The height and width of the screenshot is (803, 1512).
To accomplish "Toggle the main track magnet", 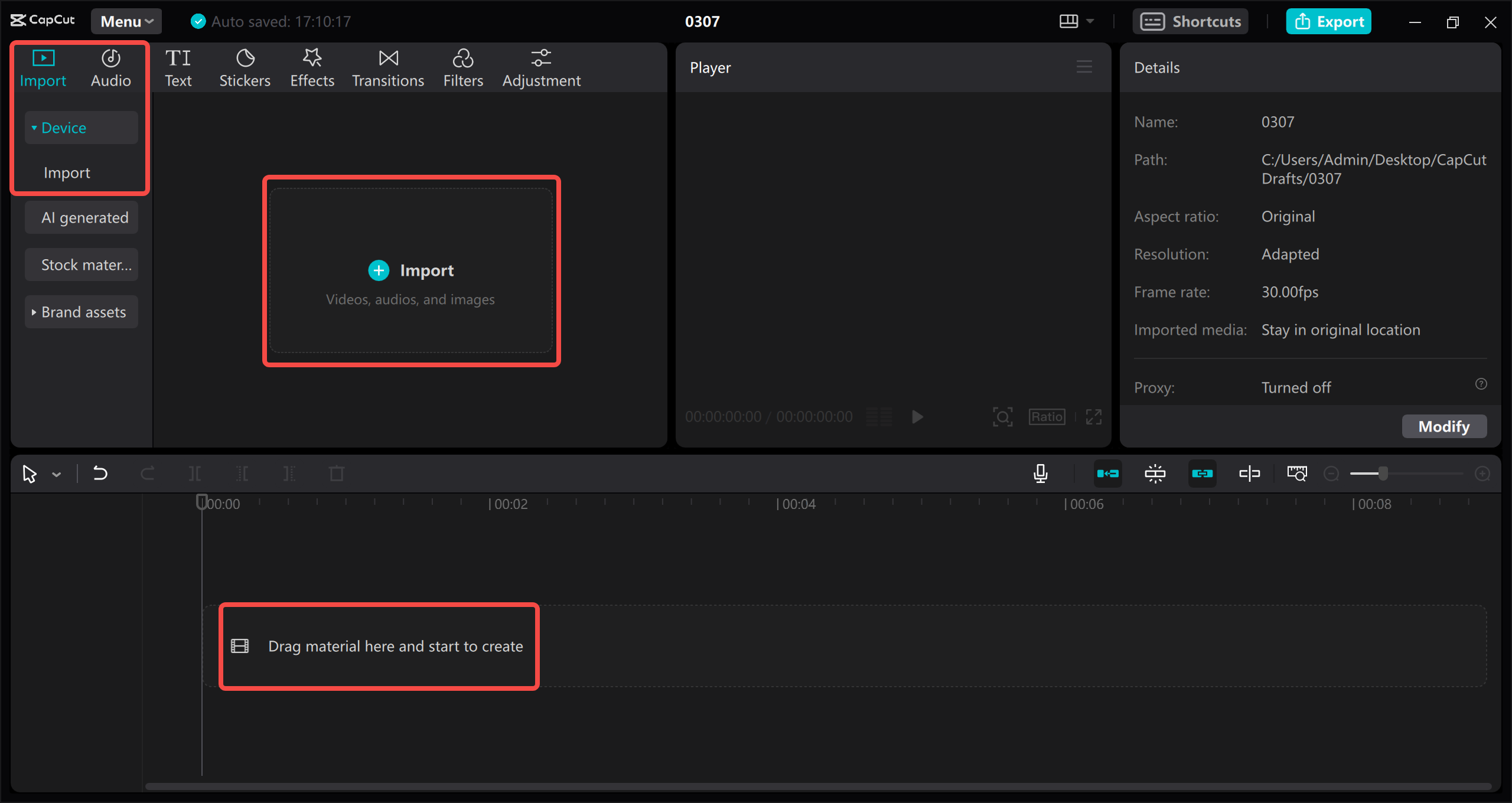I will 1109,473.
